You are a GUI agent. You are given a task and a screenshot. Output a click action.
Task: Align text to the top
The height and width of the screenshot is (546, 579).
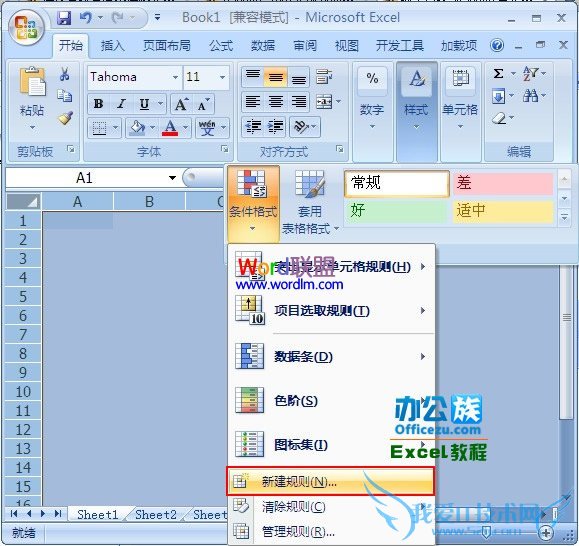[x=253, y=76]
